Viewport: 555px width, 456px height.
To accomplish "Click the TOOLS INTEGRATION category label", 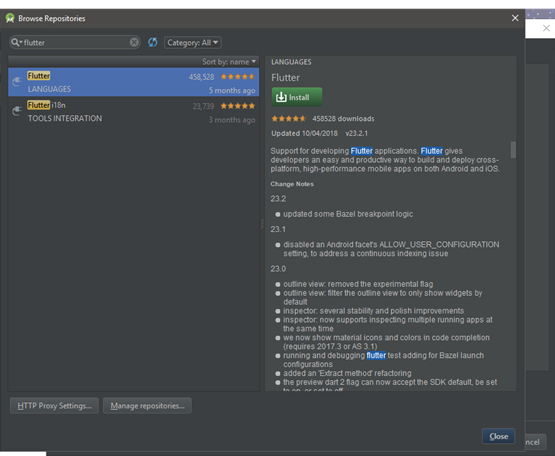I will (65, 118).
